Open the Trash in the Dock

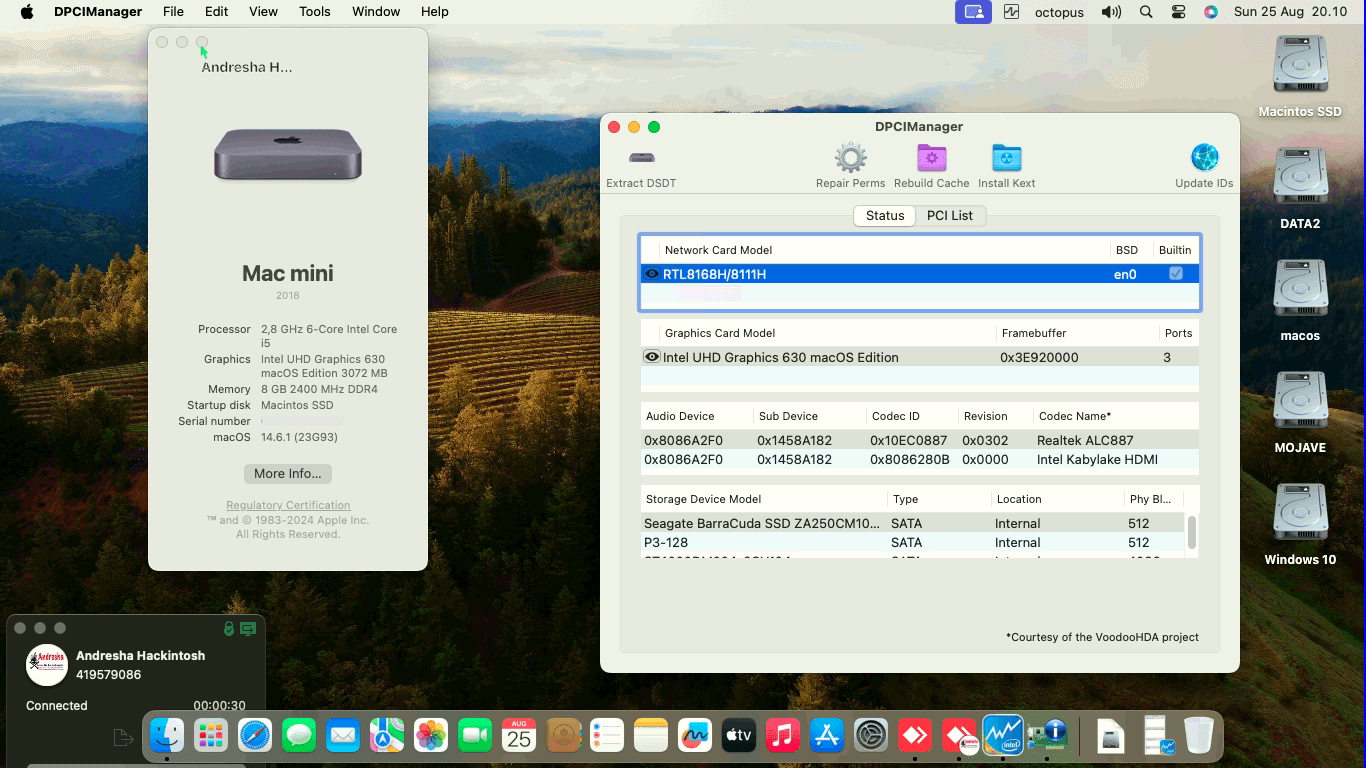(1199, 736)
